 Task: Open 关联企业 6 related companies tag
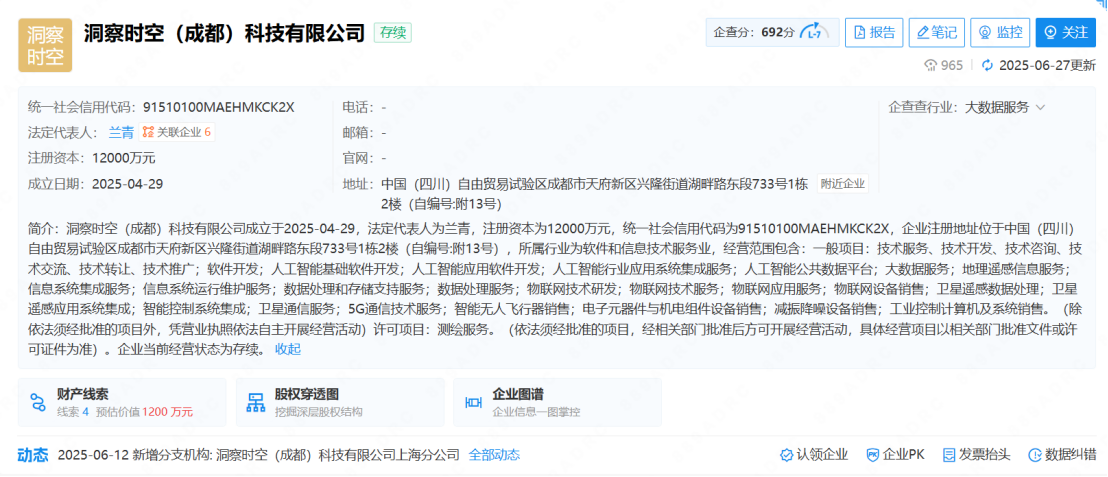pos(177,132)
